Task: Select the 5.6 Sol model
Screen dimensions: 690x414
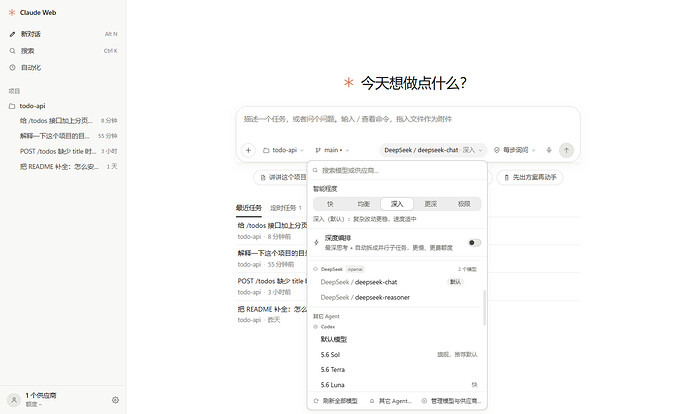Action: [395, 355]
